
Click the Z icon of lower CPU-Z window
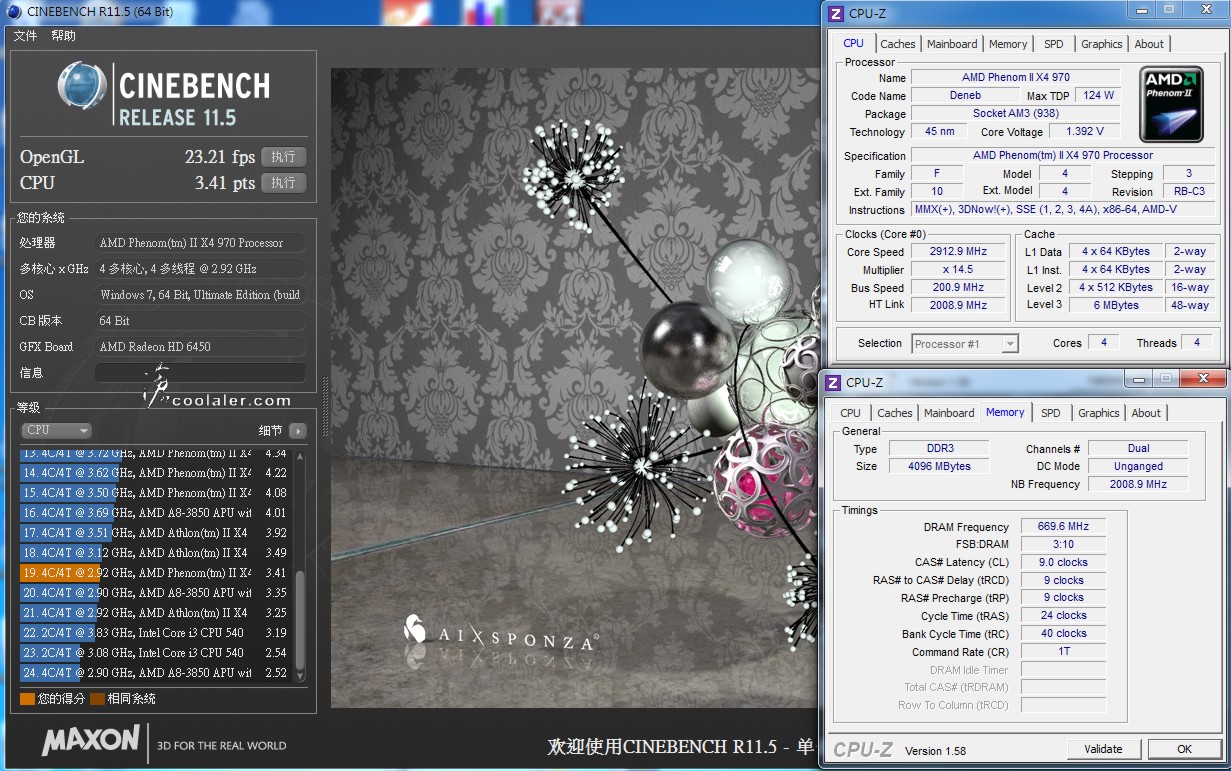pos(832,382)
